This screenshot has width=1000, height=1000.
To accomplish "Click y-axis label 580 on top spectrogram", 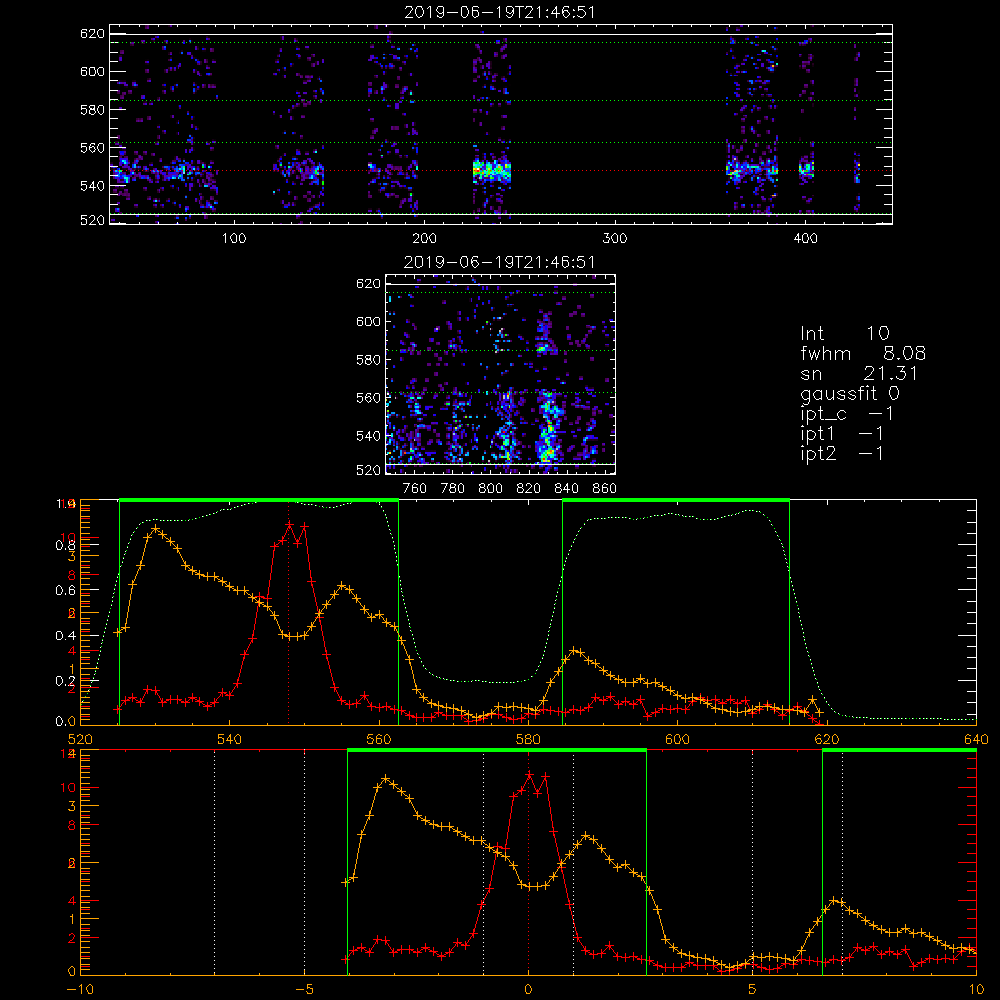I will [x=92, y=110].
